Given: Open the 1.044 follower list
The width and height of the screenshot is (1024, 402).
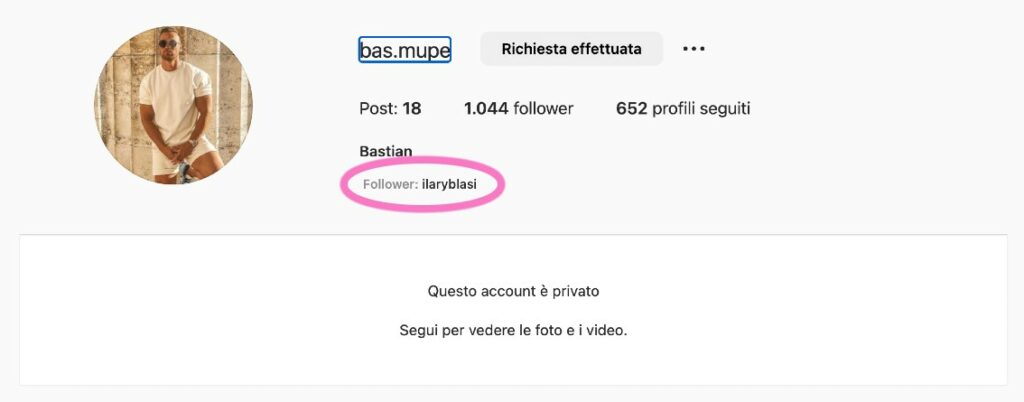Looking at the screenshot, I should pos(519,108).
